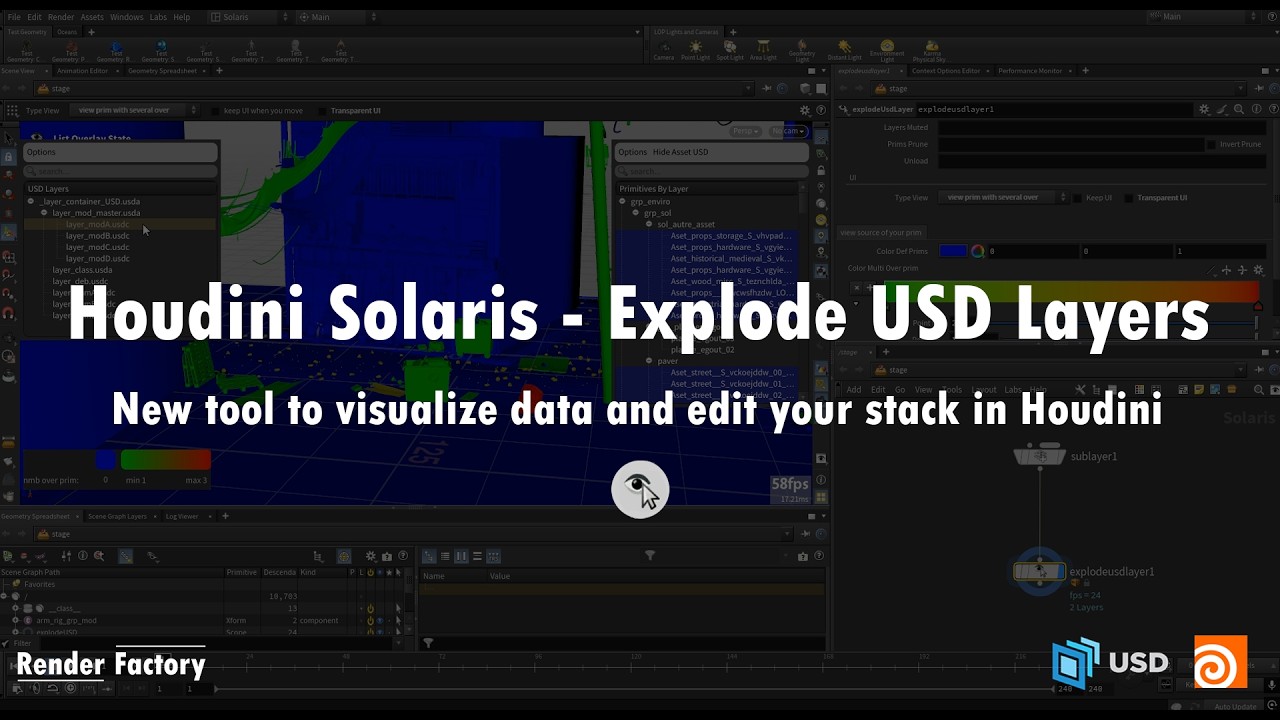Image resolution: width=1280 pixels, height=720 pixels.
Task: Select the Distant Light shelf tool
Action: pyautogui.click(x=844, y=50)
